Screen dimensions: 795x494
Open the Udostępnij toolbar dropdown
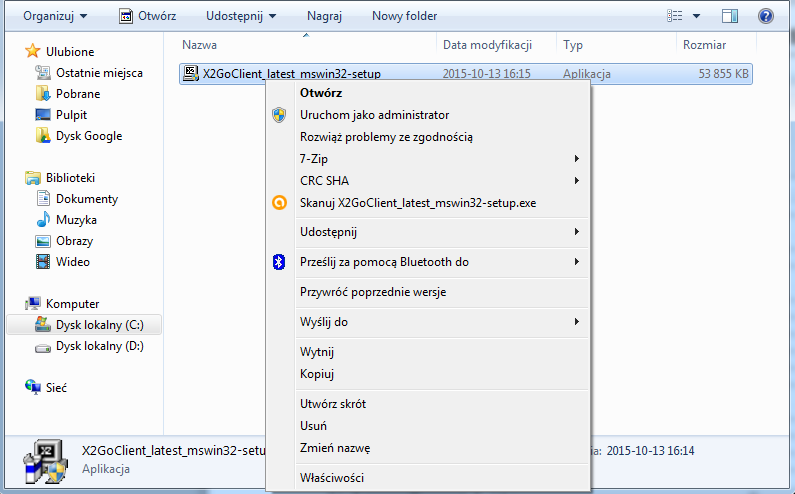tap(241, 16)
